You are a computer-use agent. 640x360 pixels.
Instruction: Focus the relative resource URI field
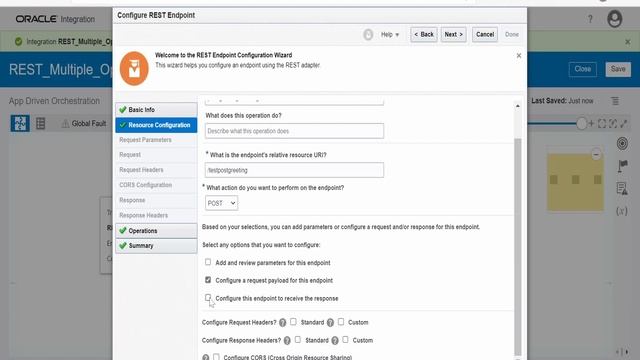pyautogui.click(x=294, y=170)
